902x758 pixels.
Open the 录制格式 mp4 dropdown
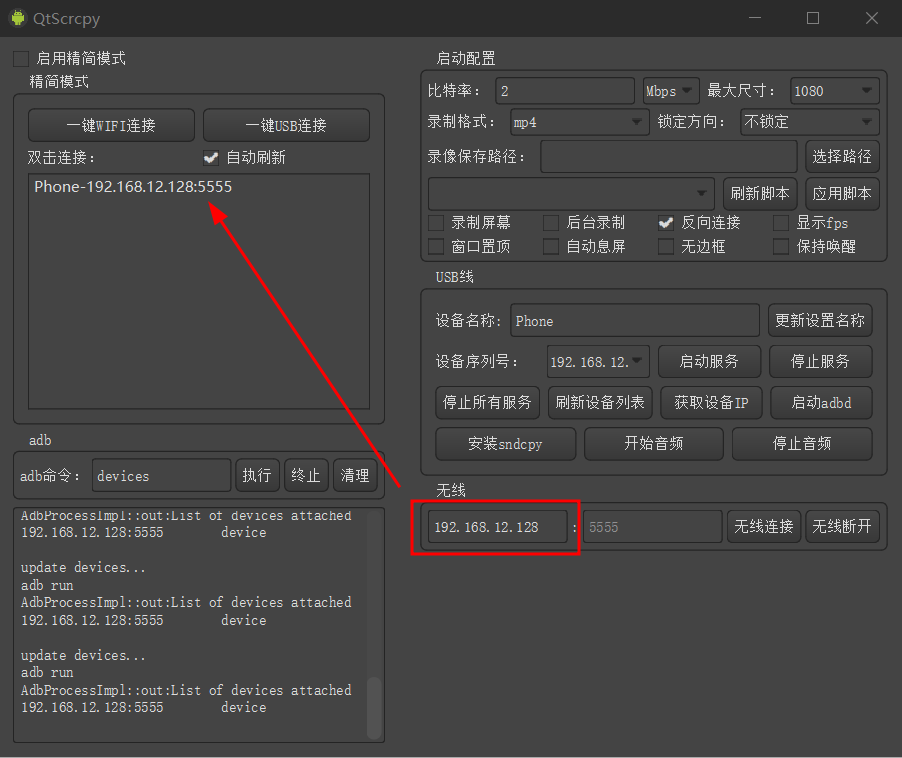(x=579, y=122)
